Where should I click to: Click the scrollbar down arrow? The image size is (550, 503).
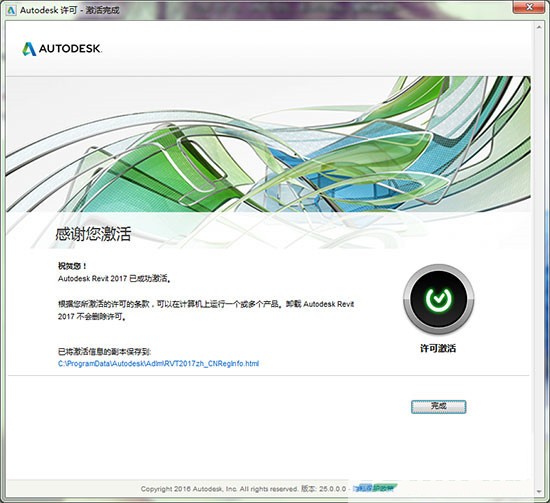[539, 491]
